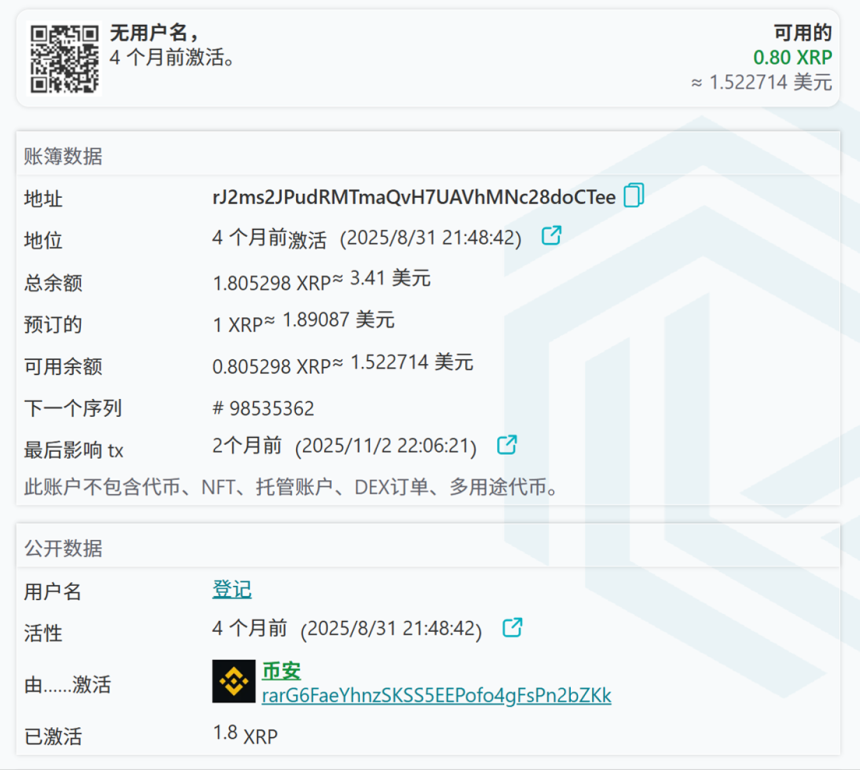Click the account QR code image
The width and height of the screenshot is (860, 773).
pyautogui.click(x=65, y=59)
